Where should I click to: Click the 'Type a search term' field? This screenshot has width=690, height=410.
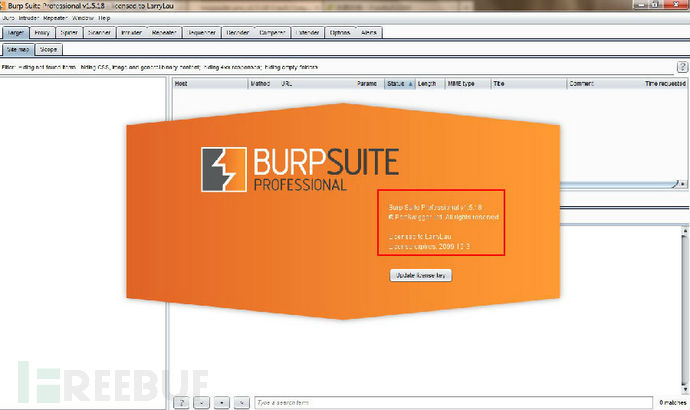pos(453,403)
